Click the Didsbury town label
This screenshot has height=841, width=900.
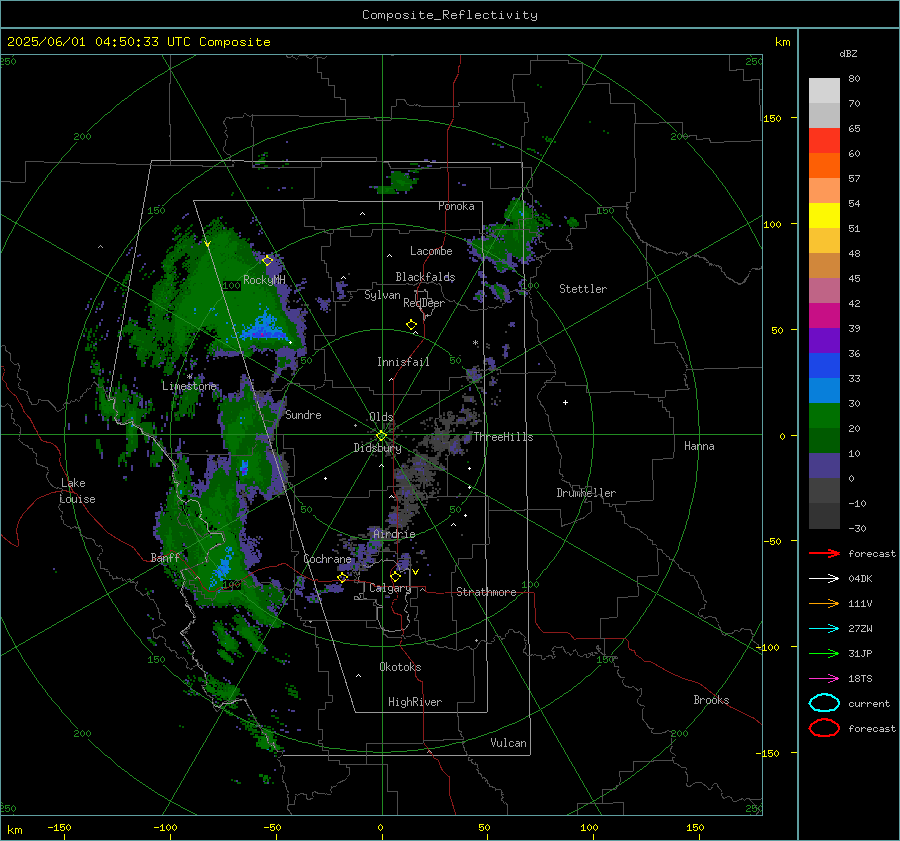377,448
